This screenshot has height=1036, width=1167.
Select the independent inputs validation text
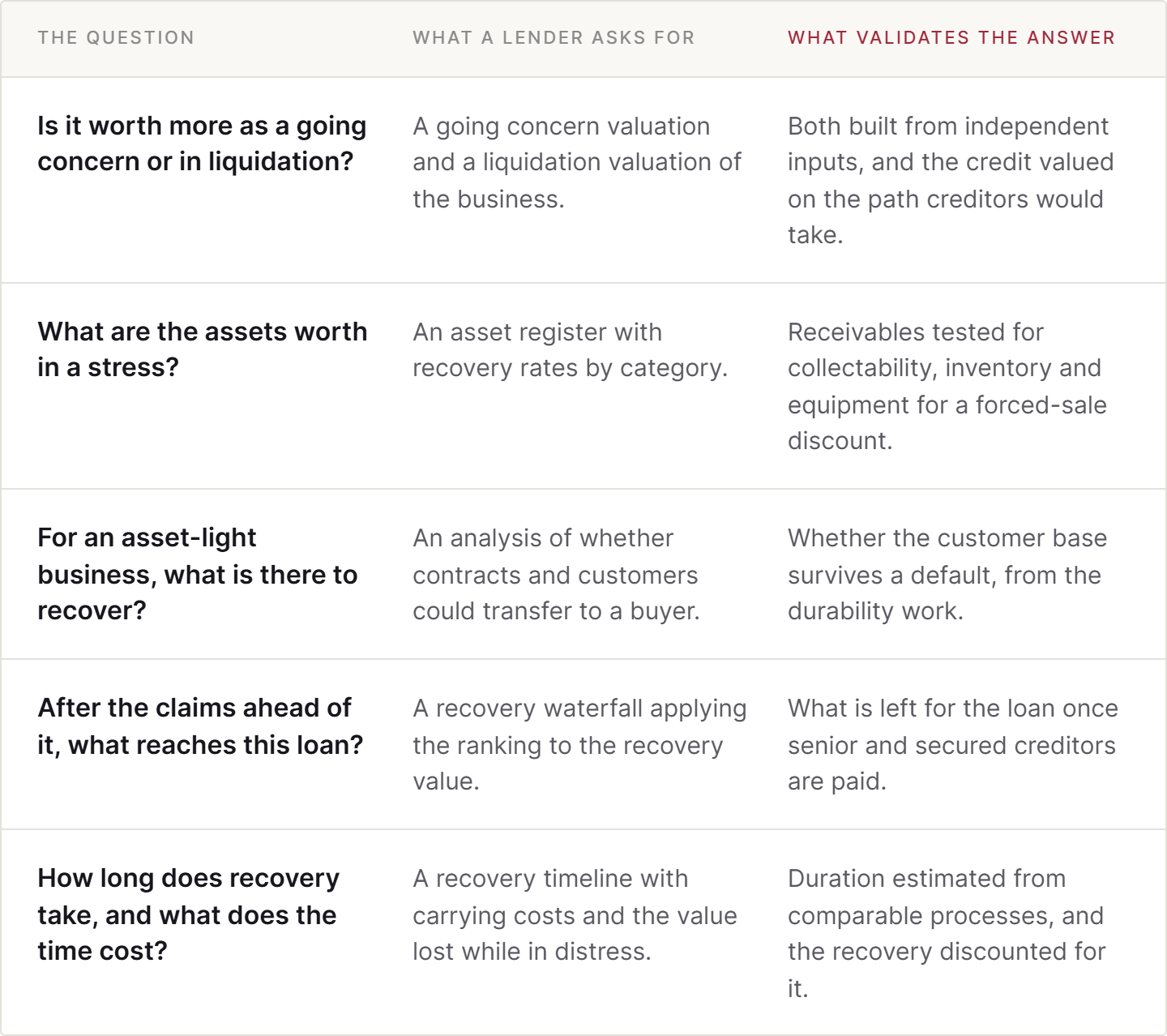coord(951,180)
